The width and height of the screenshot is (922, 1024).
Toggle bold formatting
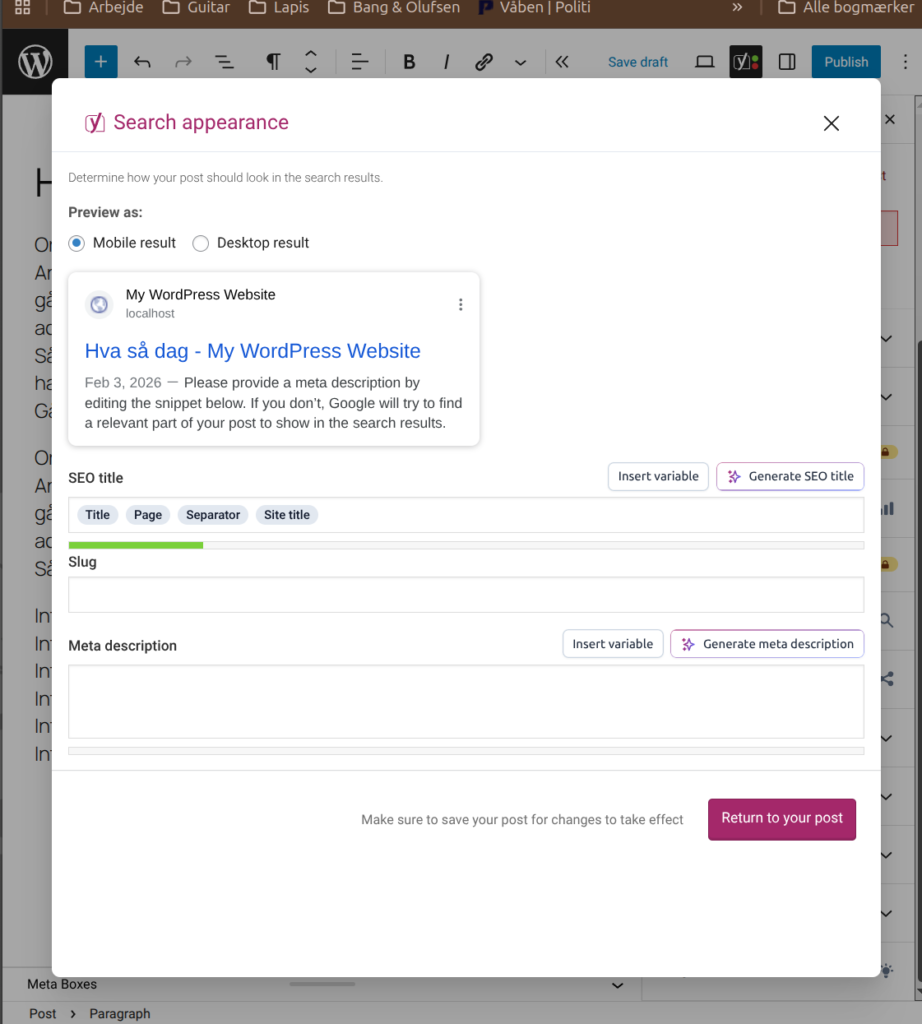pos(409,62)
